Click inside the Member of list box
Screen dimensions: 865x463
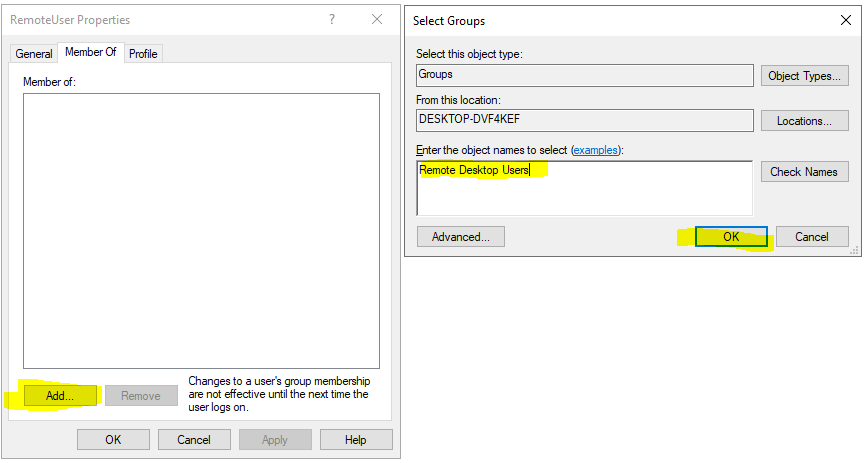tap(201, 230)
